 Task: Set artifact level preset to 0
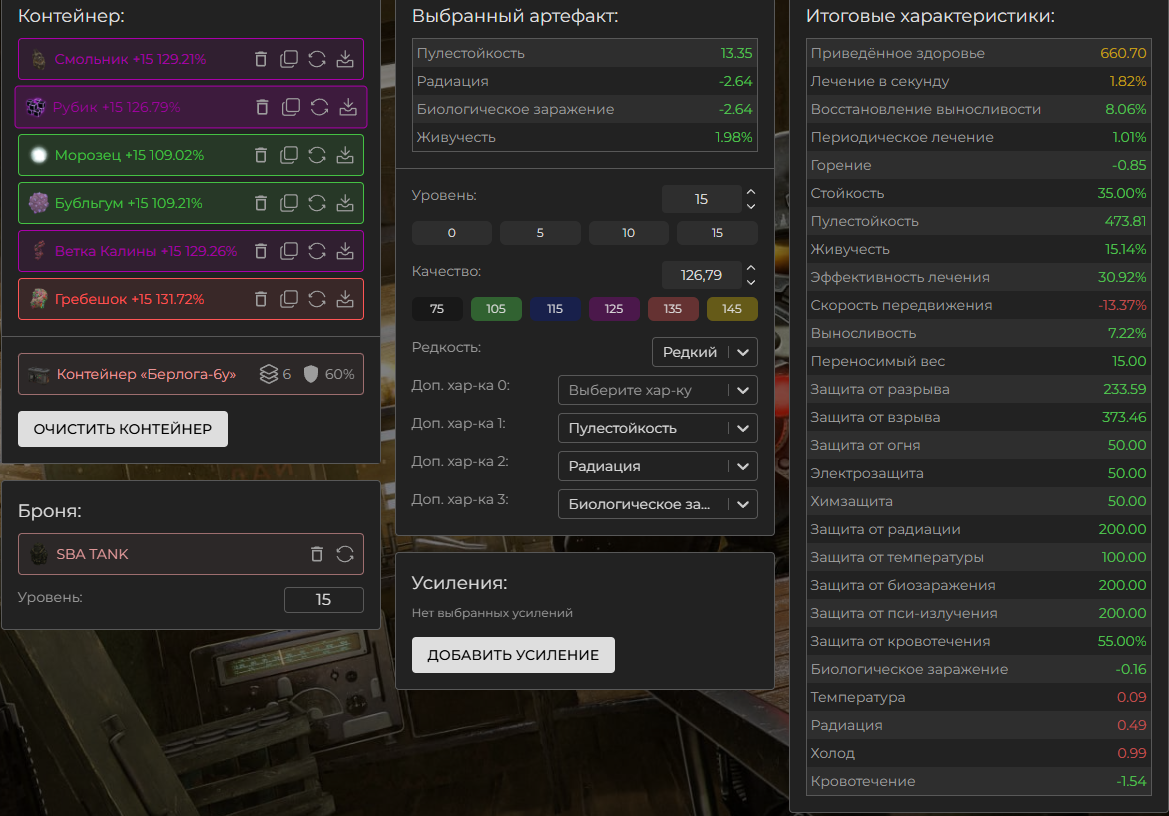pos(452,233)
